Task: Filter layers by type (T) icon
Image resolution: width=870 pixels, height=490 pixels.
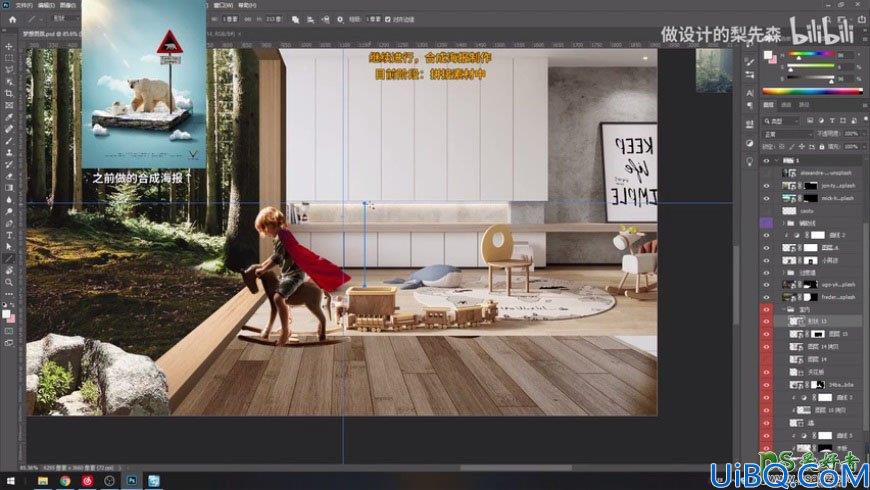Action: click(832, 120)
